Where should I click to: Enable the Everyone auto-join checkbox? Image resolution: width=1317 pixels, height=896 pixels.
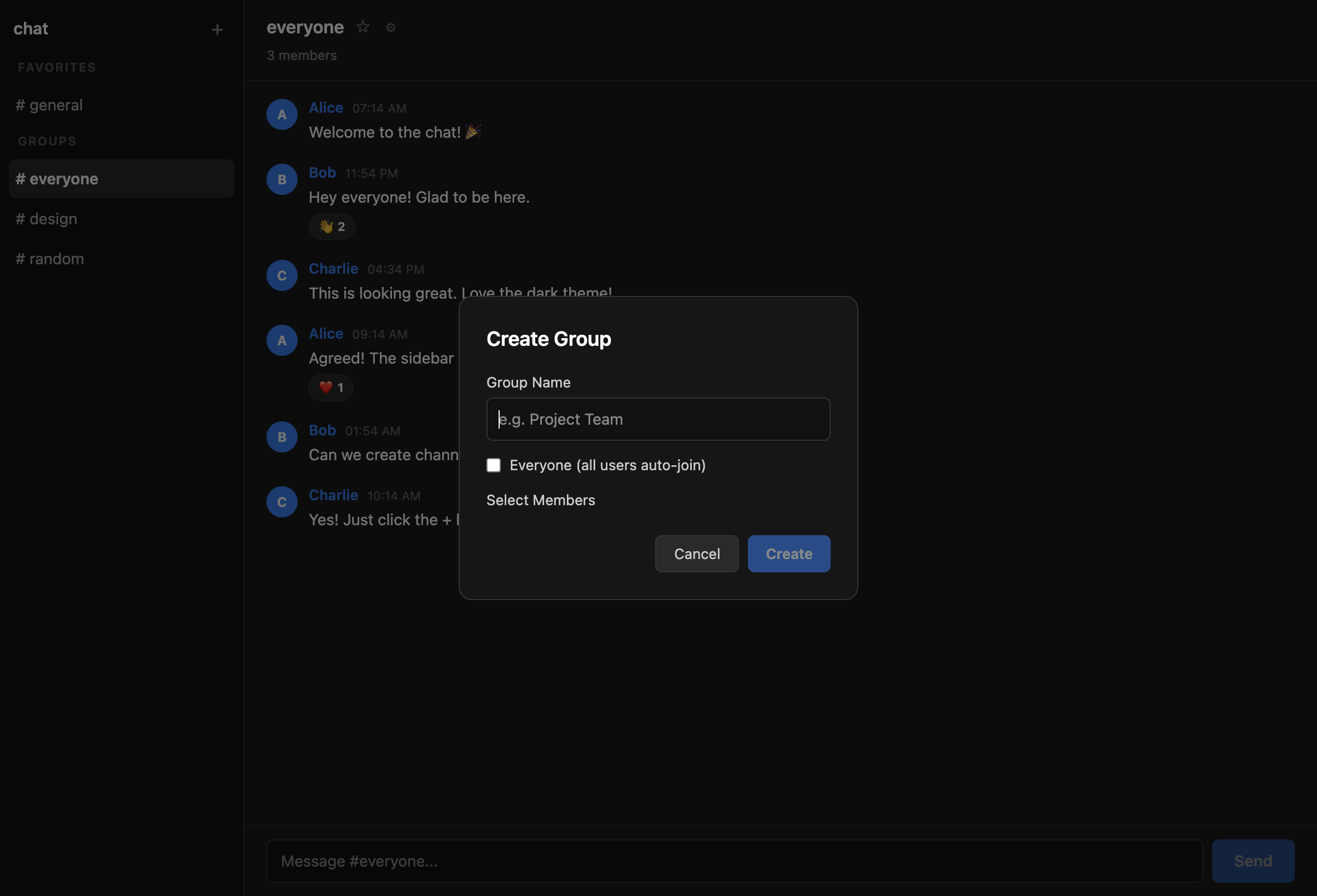pyautogui.click(x=494, y=465)
